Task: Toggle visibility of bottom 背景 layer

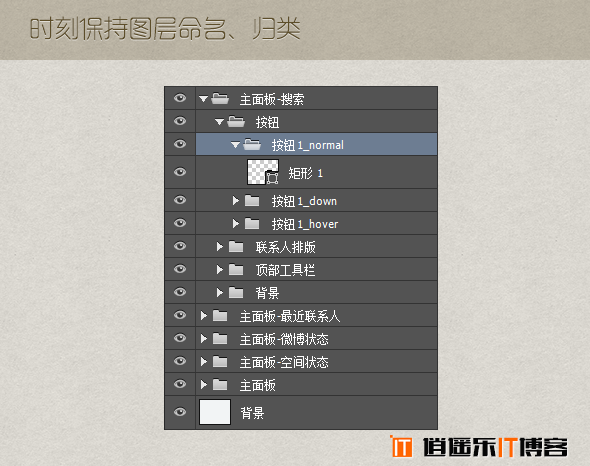Action: 180,411
